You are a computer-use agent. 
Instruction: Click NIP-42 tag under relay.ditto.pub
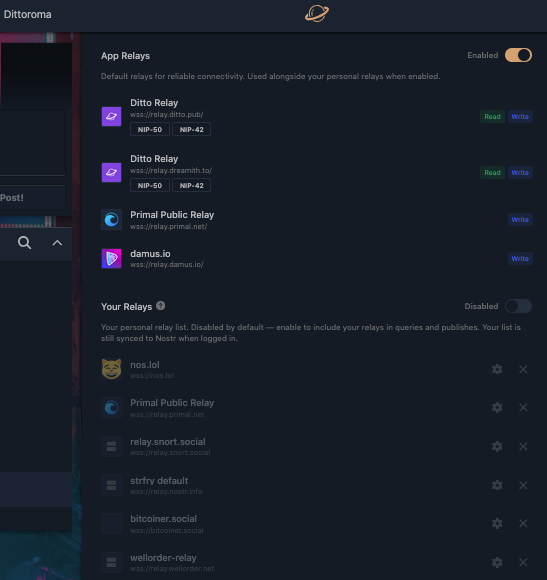192,129
